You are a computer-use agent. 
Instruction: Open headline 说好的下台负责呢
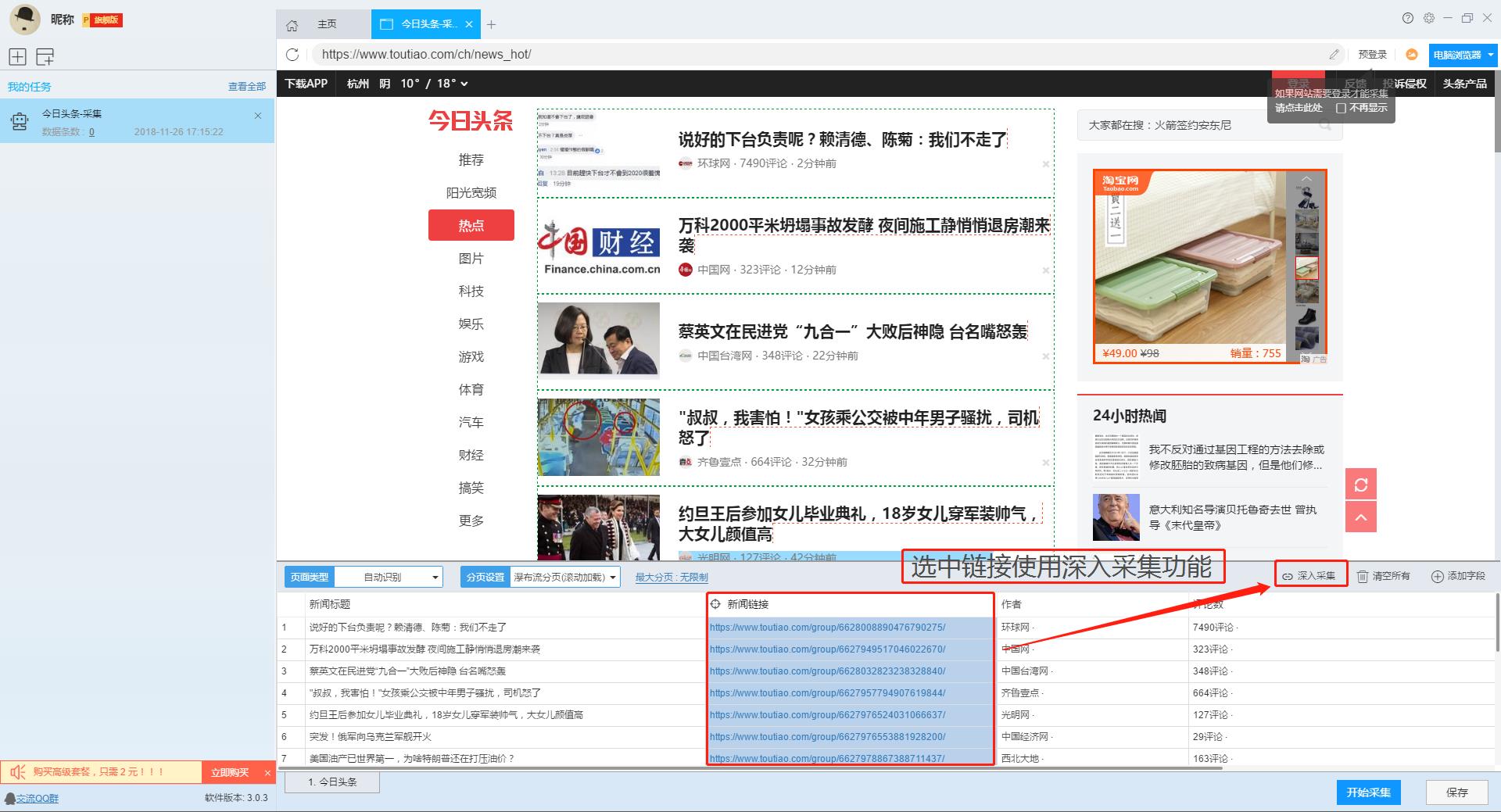click(843, 140)
